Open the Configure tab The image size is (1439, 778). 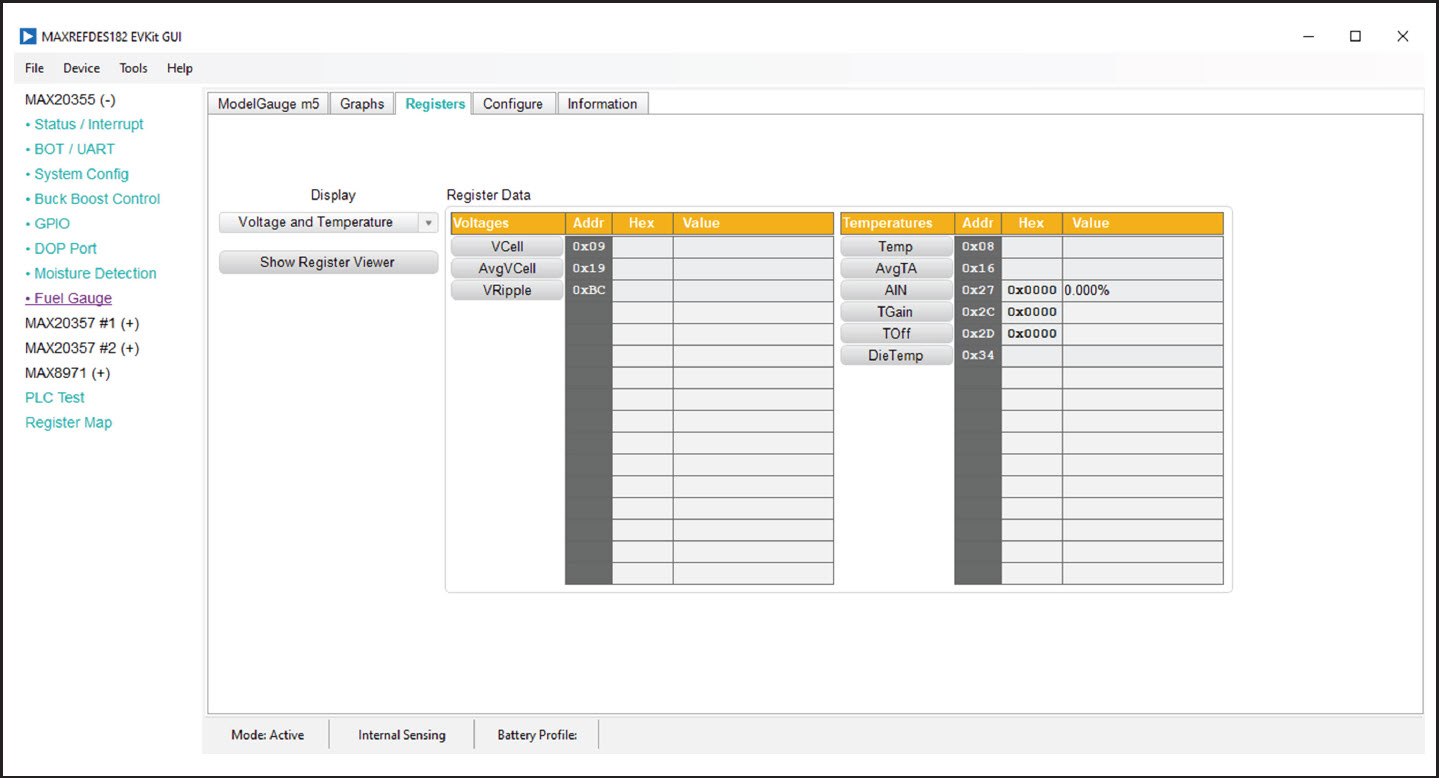point(512,104)
